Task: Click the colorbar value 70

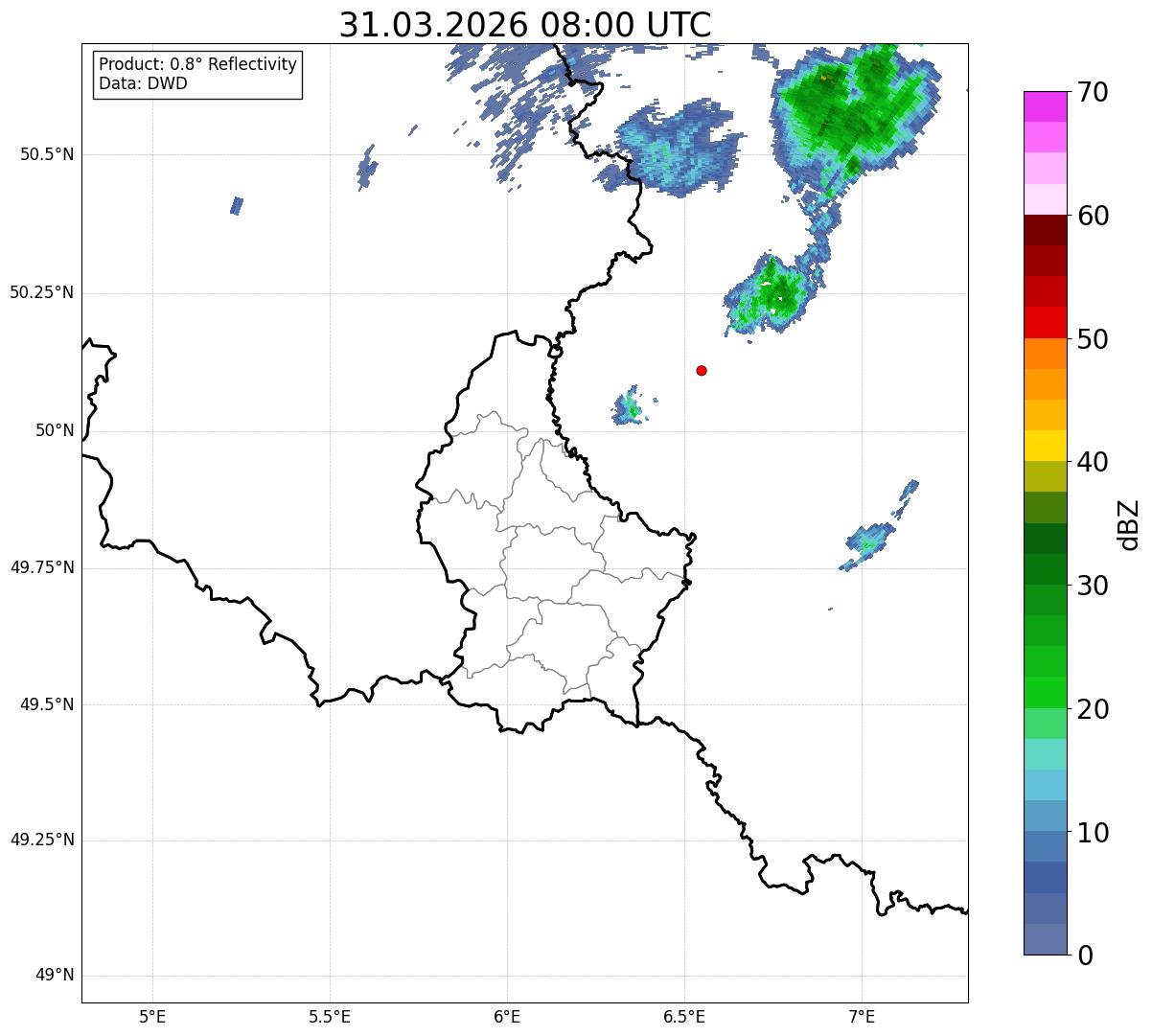Action: click(1093, 92)
